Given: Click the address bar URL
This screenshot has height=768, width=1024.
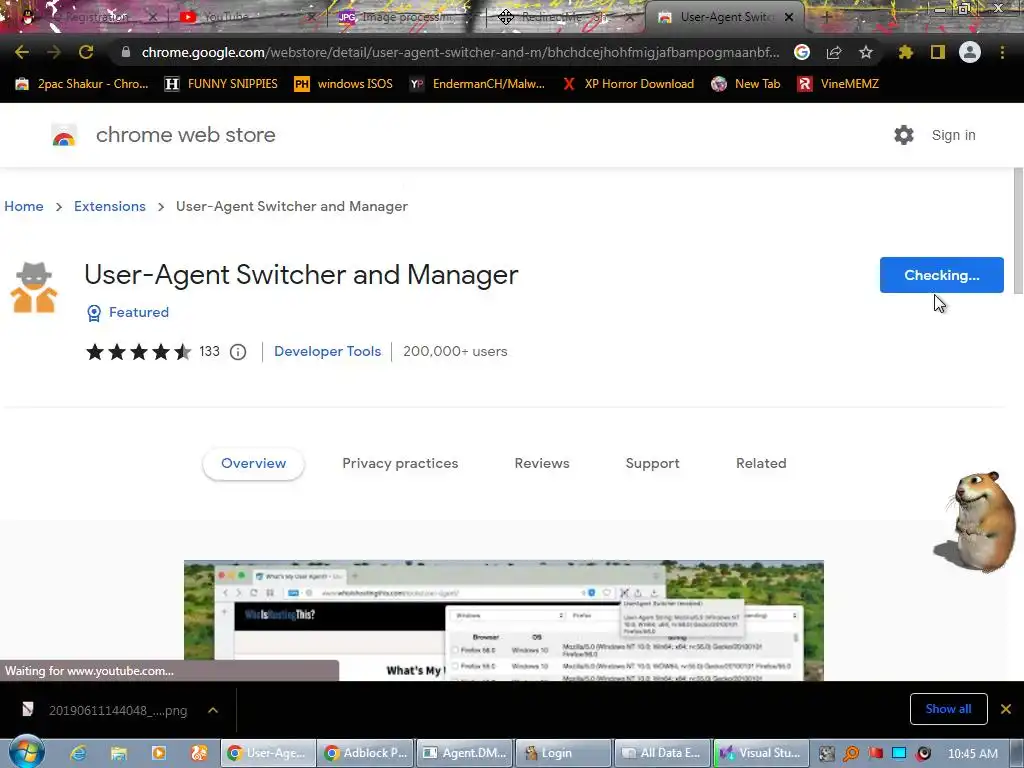Looking at the screenshot, I should tap(460, 52).
